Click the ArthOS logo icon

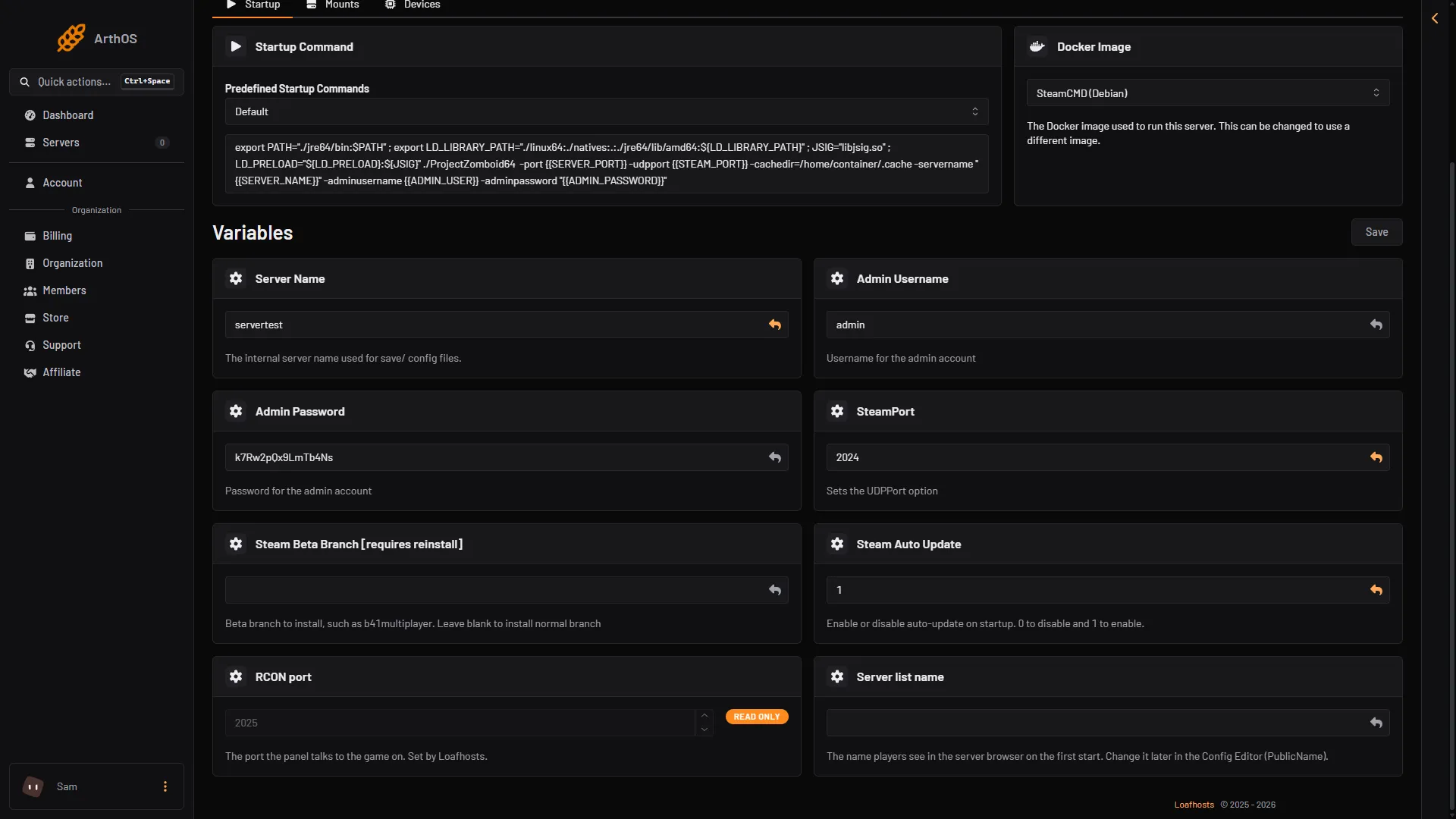pos(71,38)
